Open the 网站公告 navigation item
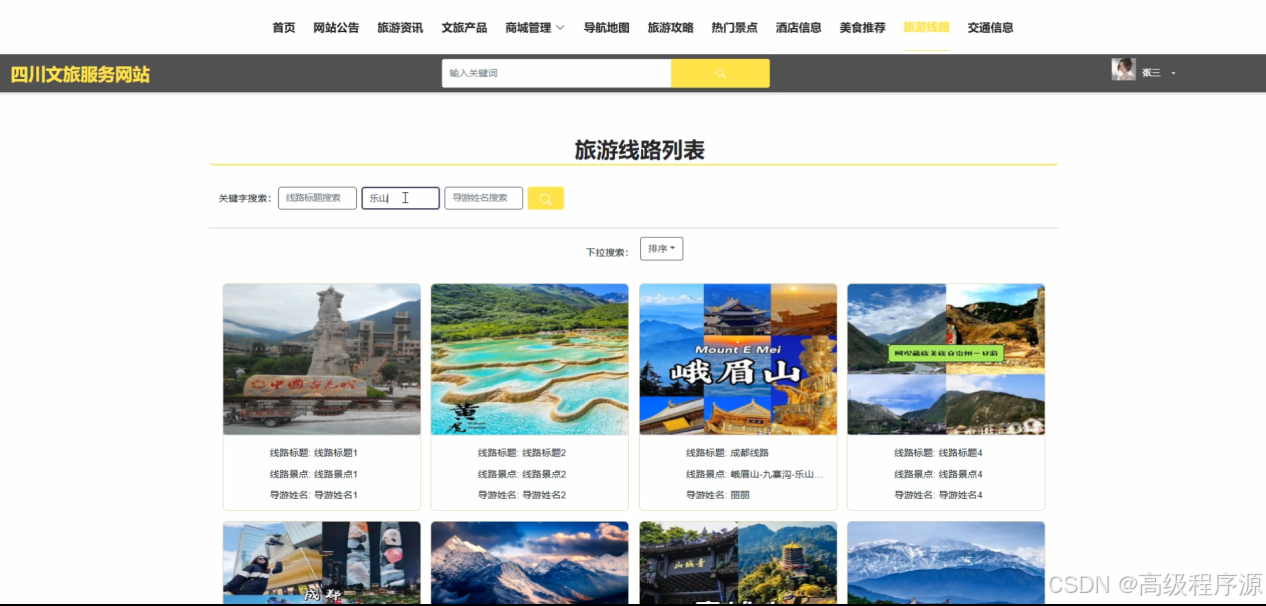Screen dimensions: 1266x606 [x=336, y=28]
